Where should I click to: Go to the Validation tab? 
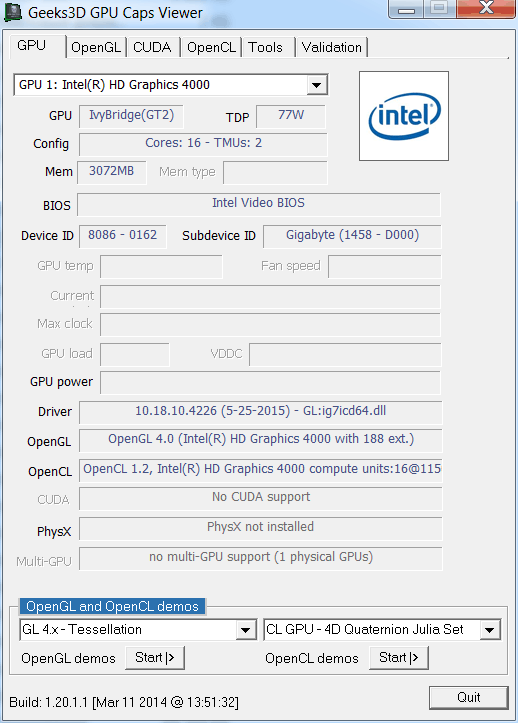tap(332, 47)
